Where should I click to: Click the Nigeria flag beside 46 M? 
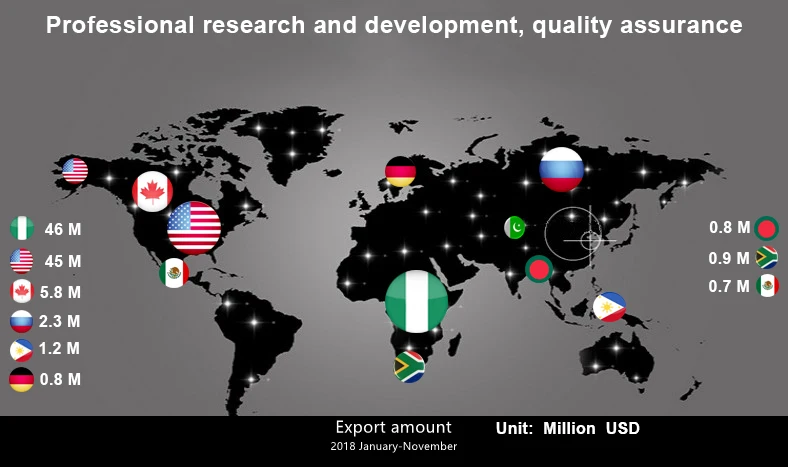coord(22,229)
